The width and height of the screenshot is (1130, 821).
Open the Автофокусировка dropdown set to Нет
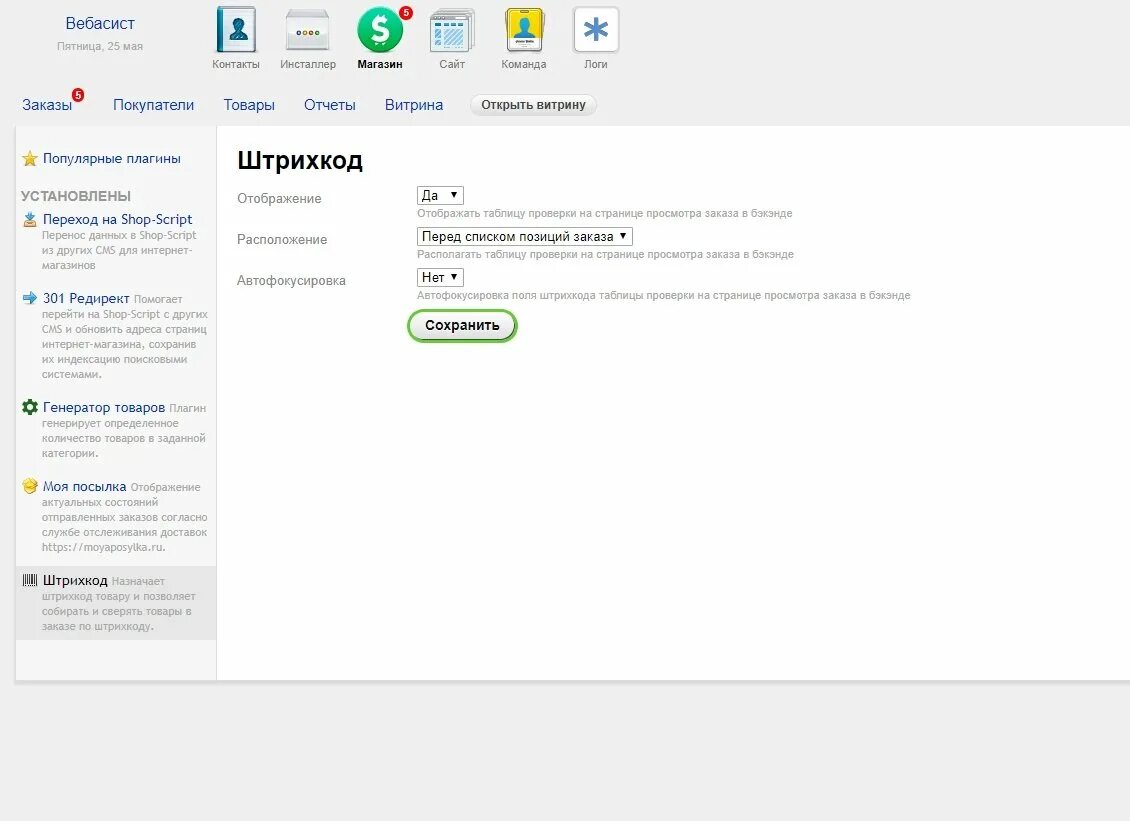click(x=440, y=278)
